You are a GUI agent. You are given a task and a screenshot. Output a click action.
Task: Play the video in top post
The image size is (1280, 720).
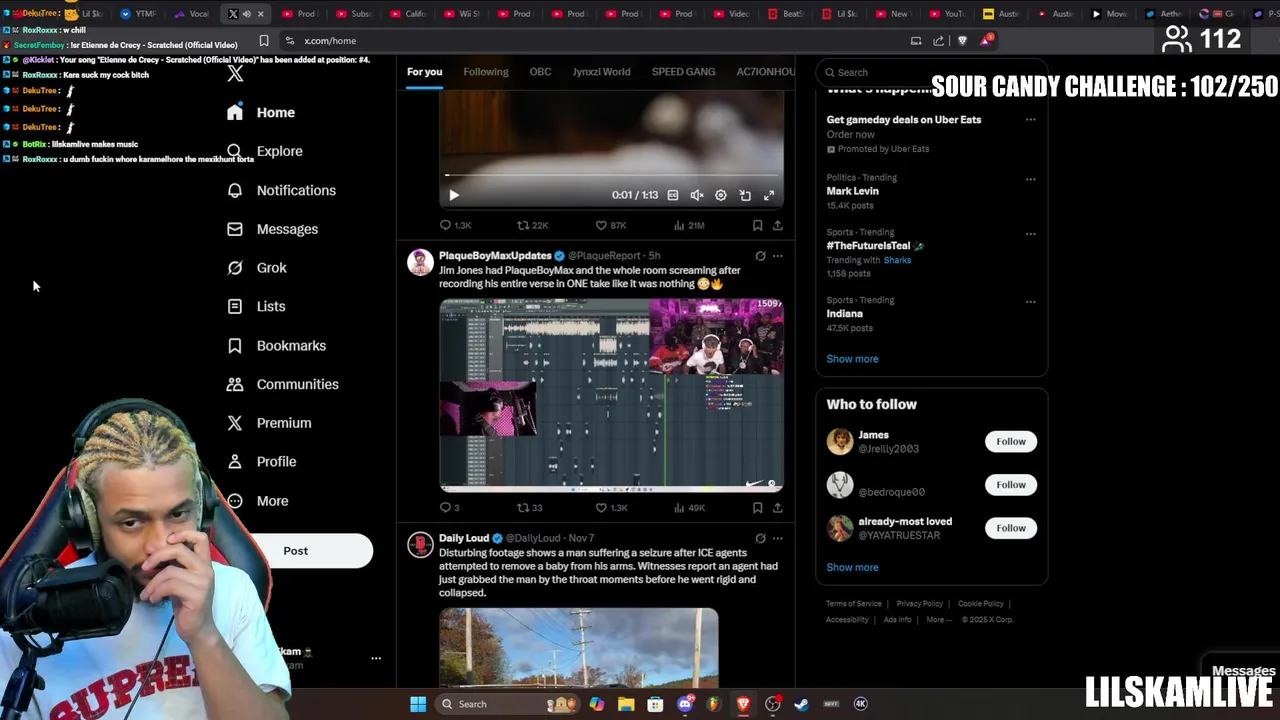click(x=453, y=196)
